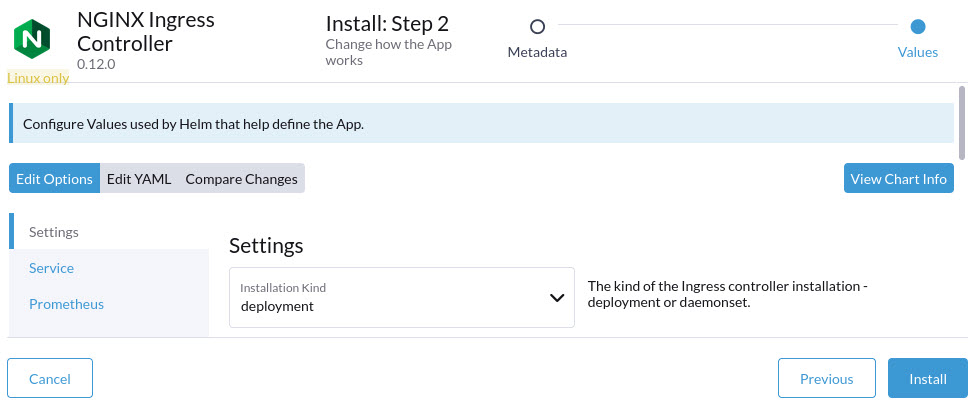Click the NGINX green hexagon logo
Screen dimensions: 976x404
pos(32,38)
